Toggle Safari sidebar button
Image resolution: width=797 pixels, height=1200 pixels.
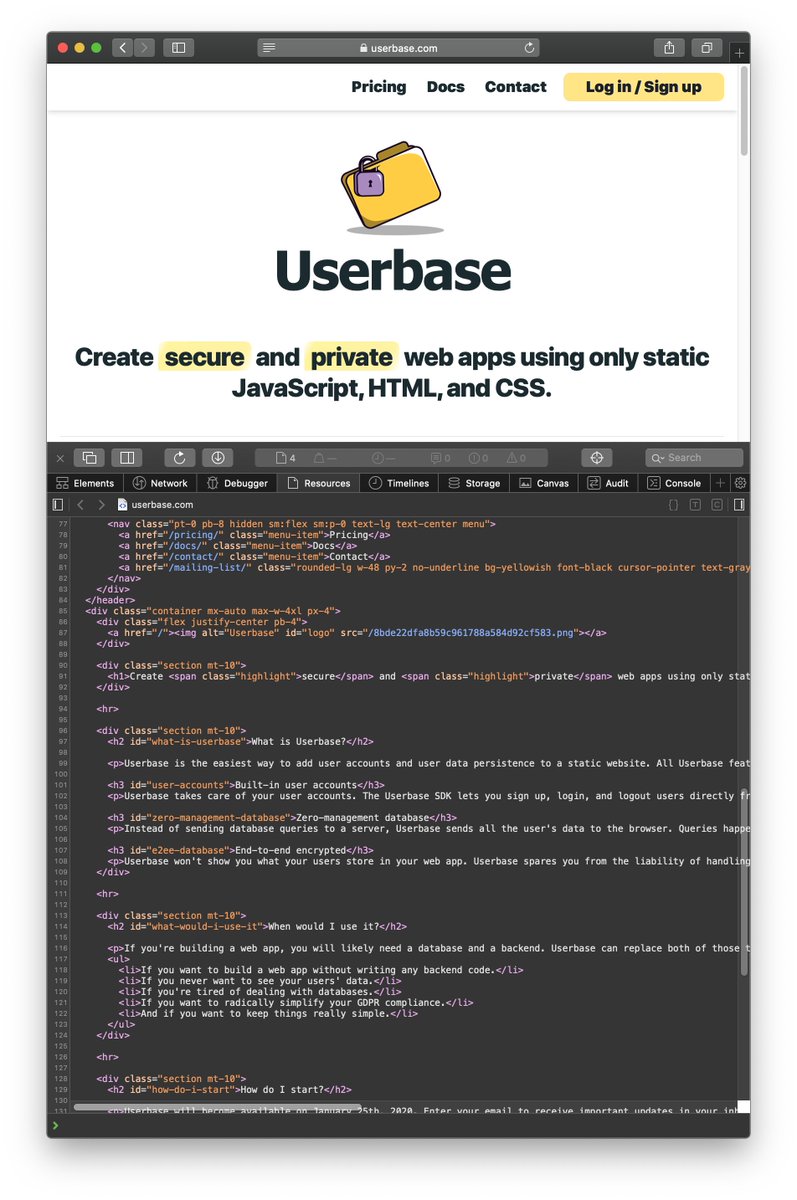[x=179, y=47]
